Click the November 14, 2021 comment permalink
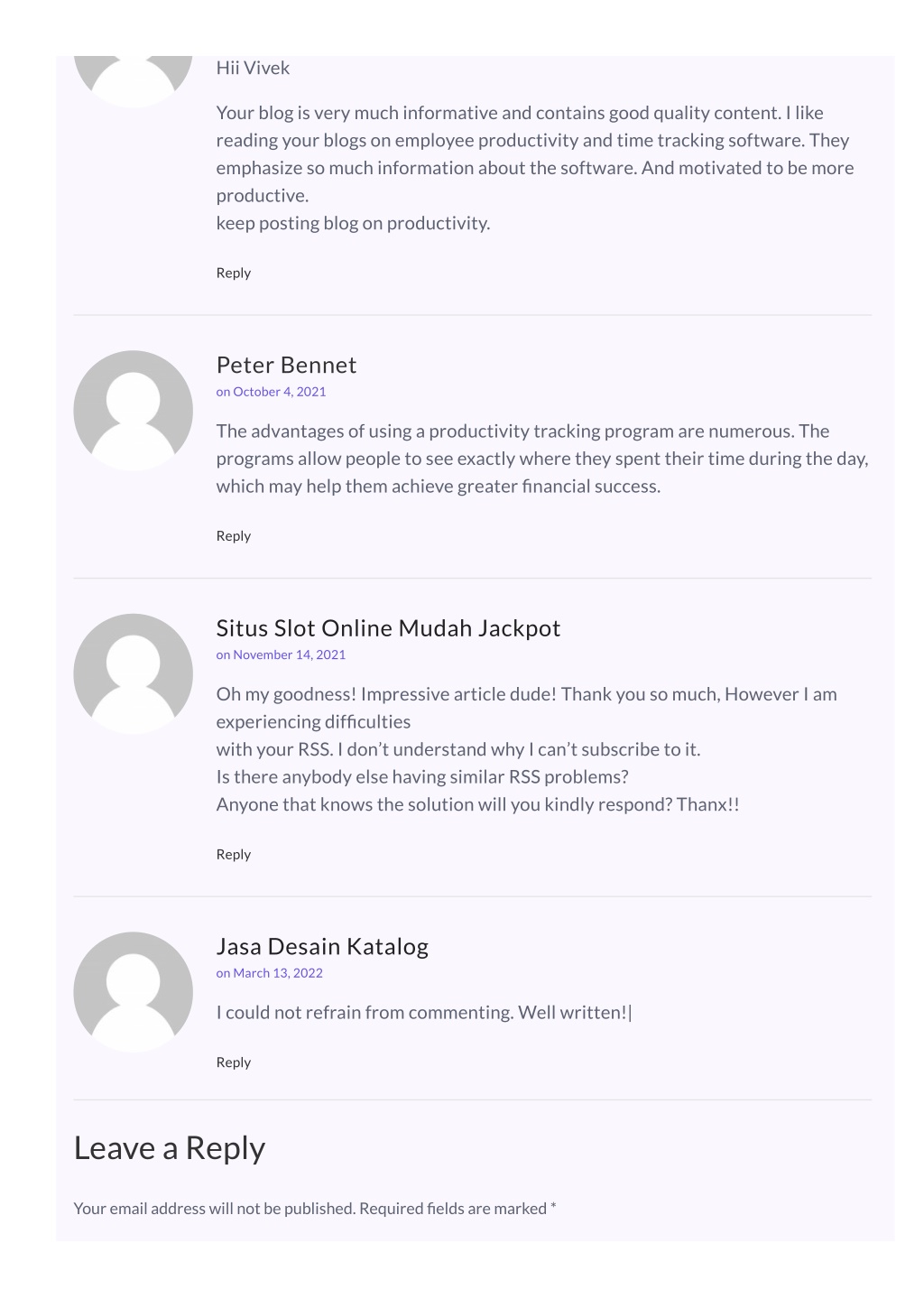924x1308 pixels. 281,654
